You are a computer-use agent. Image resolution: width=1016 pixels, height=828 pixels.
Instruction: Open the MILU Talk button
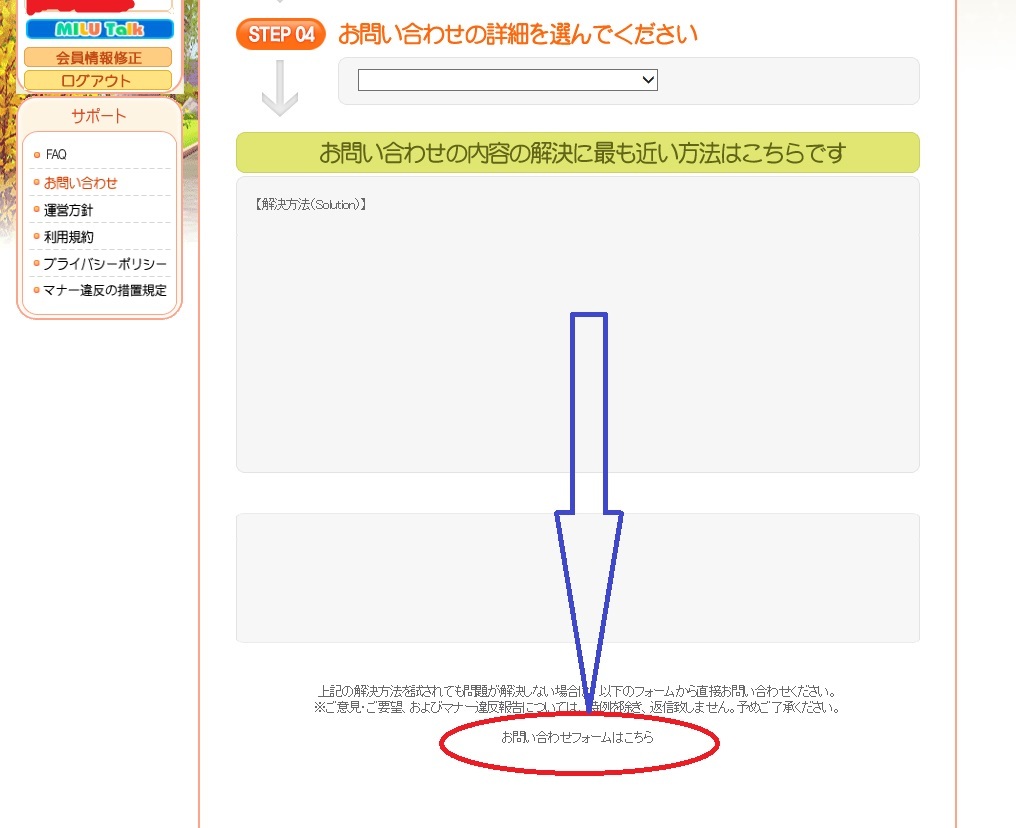click(x=99, y=30)
